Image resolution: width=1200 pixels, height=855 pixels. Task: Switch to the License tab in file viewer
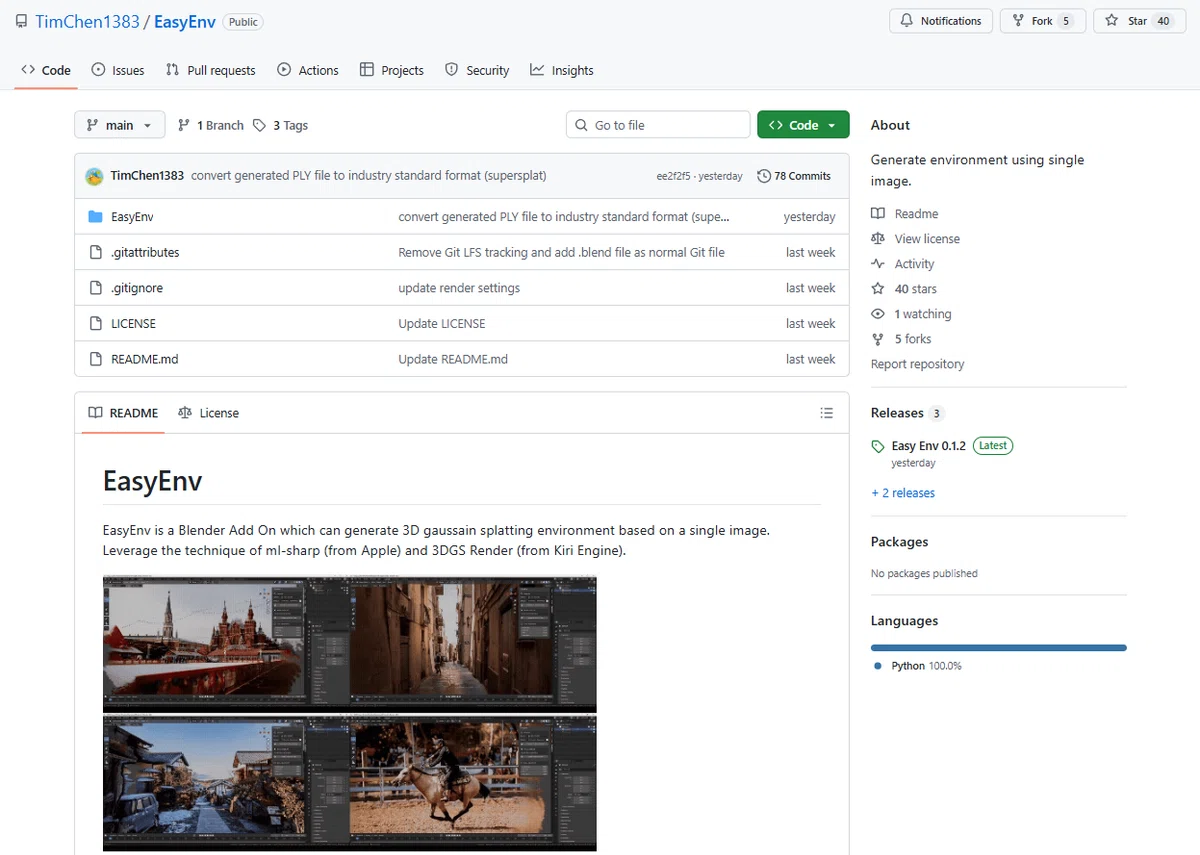(x=208, y=413)
